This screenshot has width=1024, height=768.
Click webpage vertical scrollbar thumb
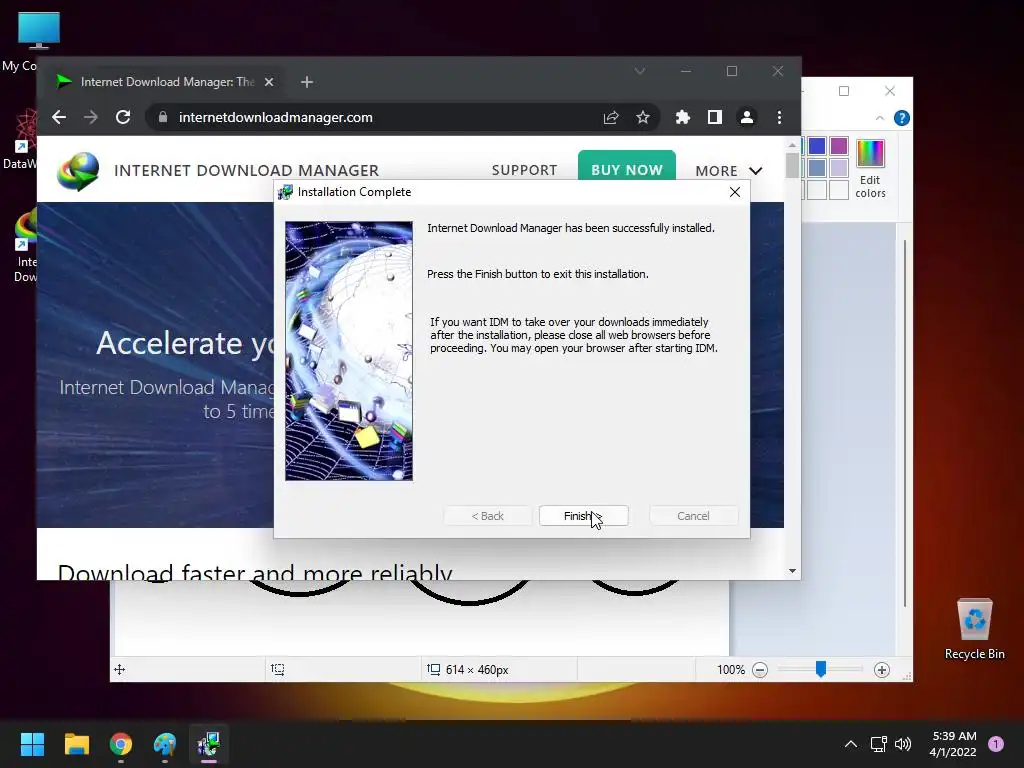coord(792,165)
